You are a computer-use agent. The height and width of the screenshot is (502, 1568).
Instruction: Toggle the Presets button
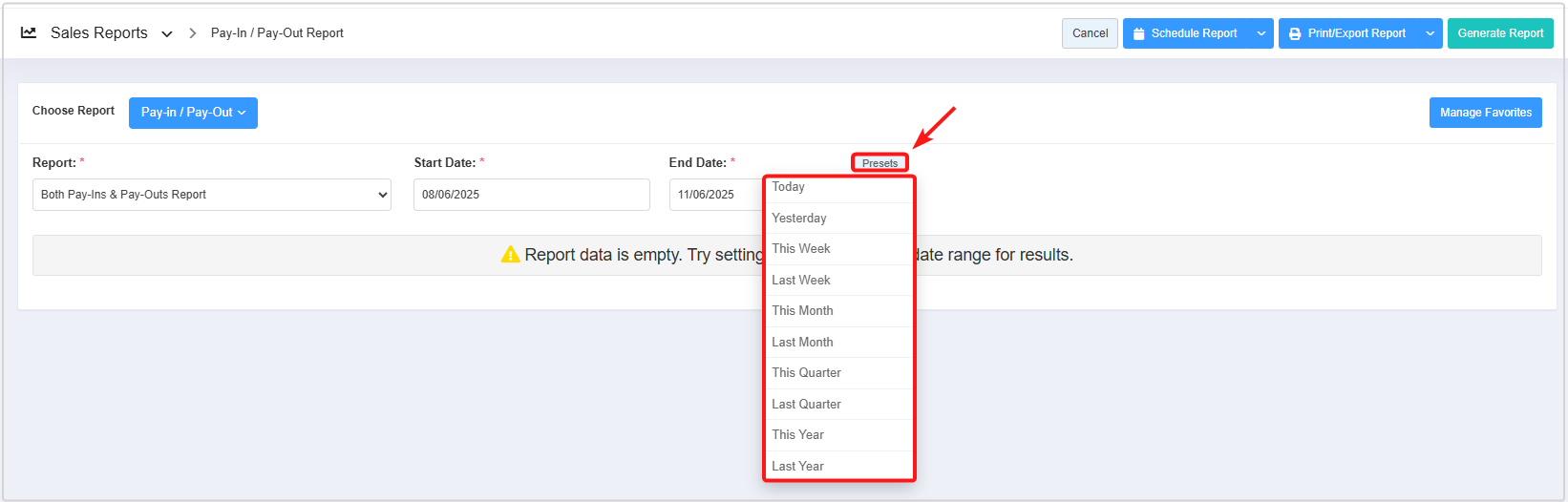tap(879, 163)
